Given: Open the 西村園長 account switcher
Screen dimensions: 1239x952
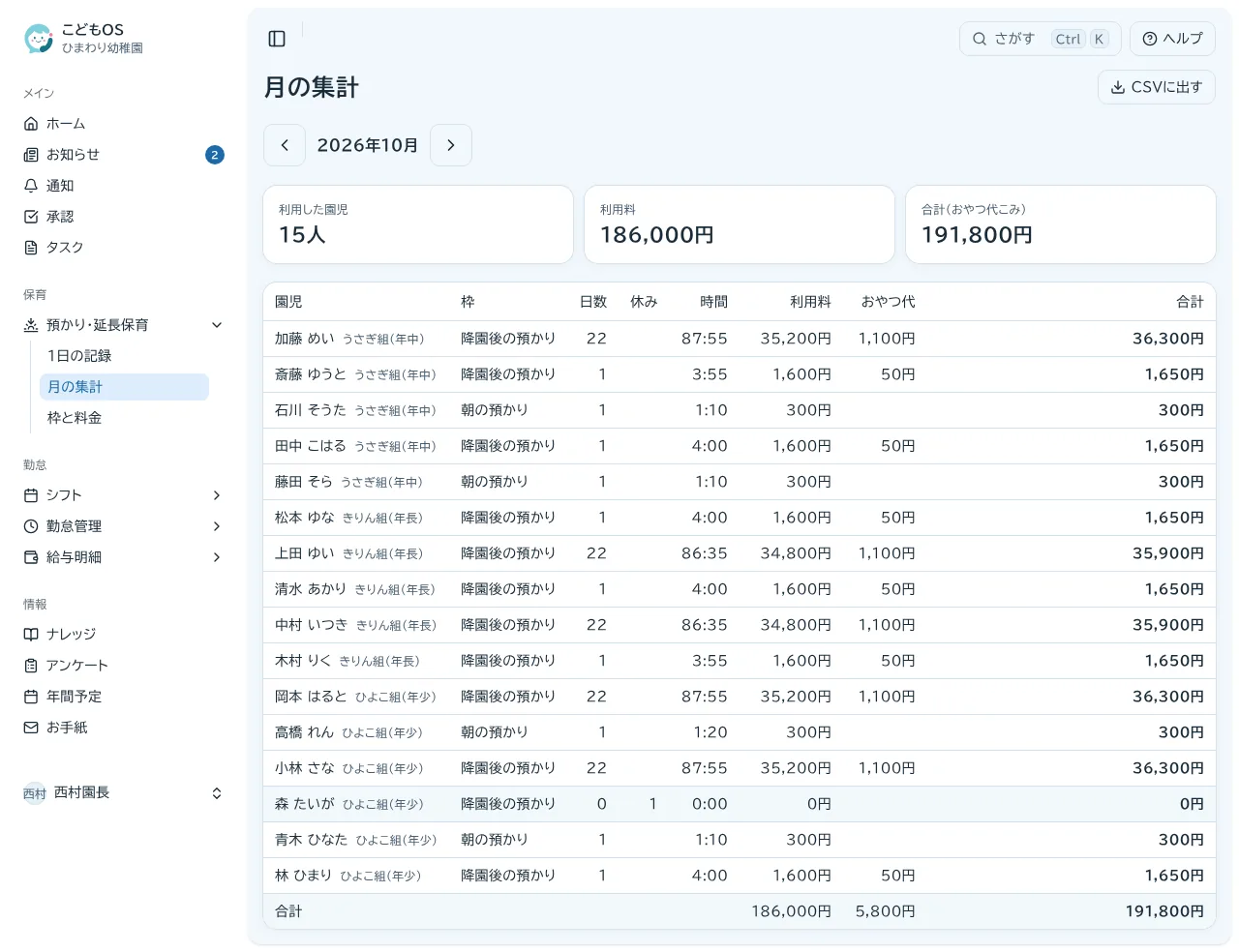Looking at the screenshot, I should coord(124,793).
